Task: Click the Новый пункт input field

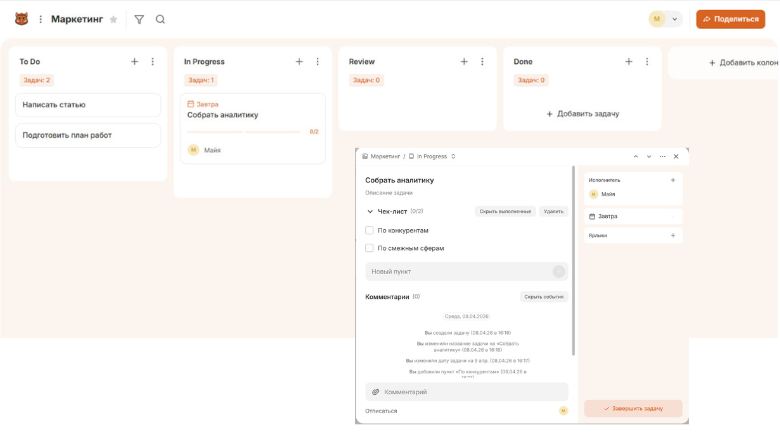Action: click(x=458, y=271)
